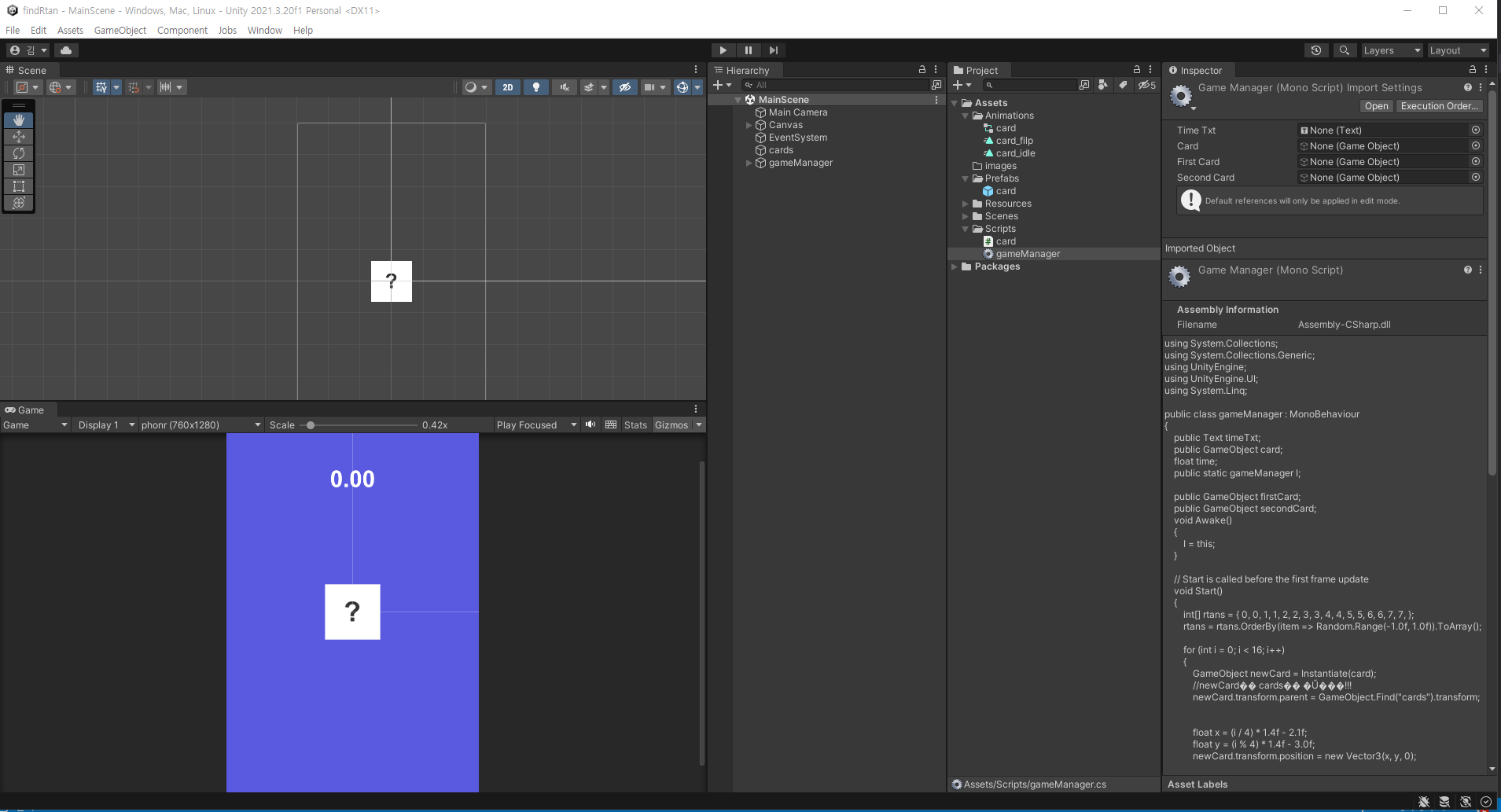
Task: Select Main Camera in Hierarchy
Action: tap(797, 112)
